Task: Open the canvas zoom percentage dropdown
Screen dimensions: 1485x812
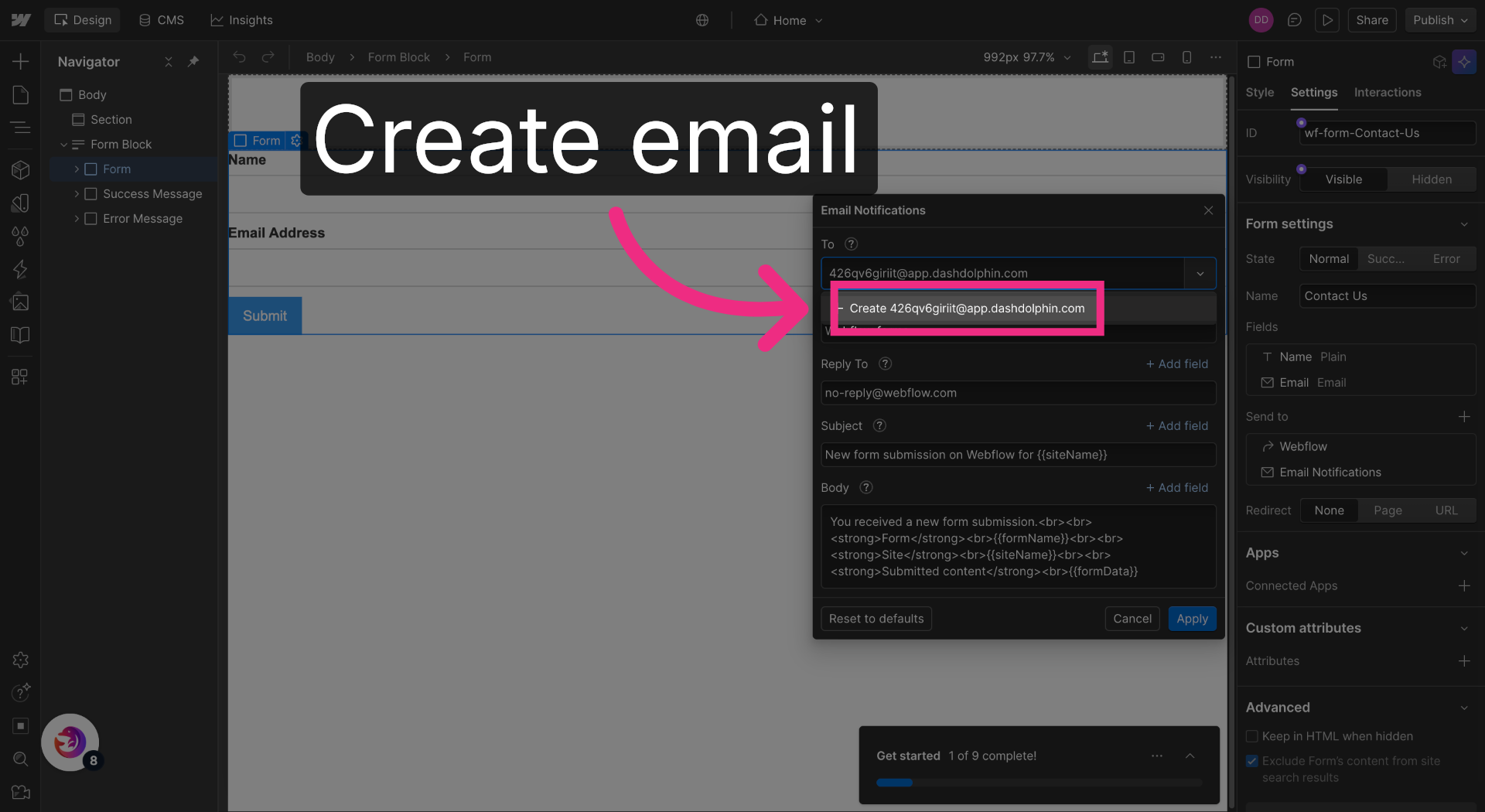Action: [x=1027, y=57]
